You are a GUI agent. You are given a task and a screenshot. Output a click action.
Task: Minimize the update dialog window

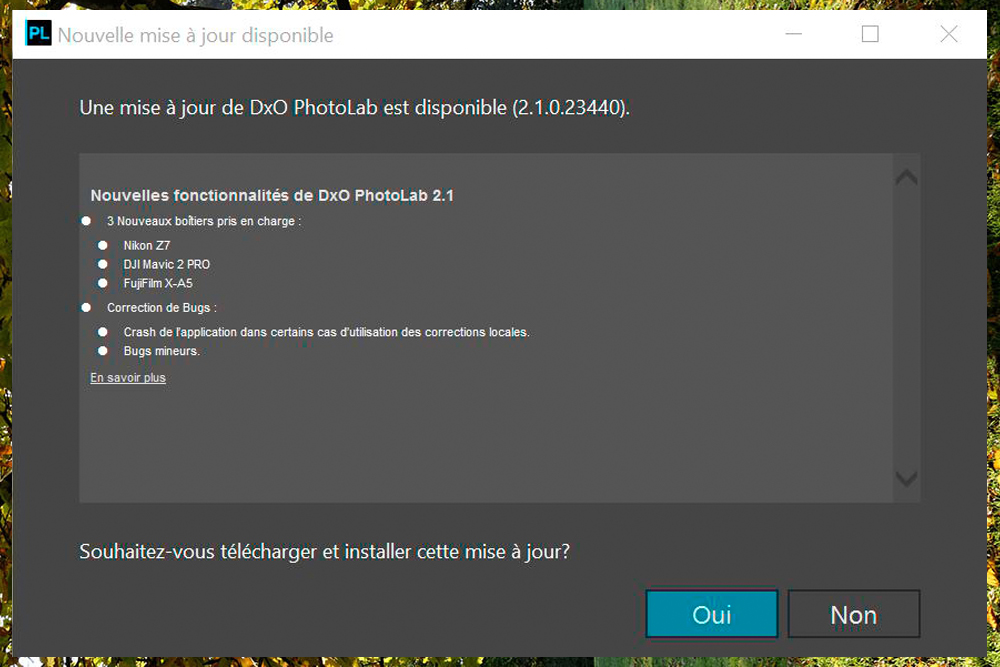pyautogui.click(x=793, y=33)
